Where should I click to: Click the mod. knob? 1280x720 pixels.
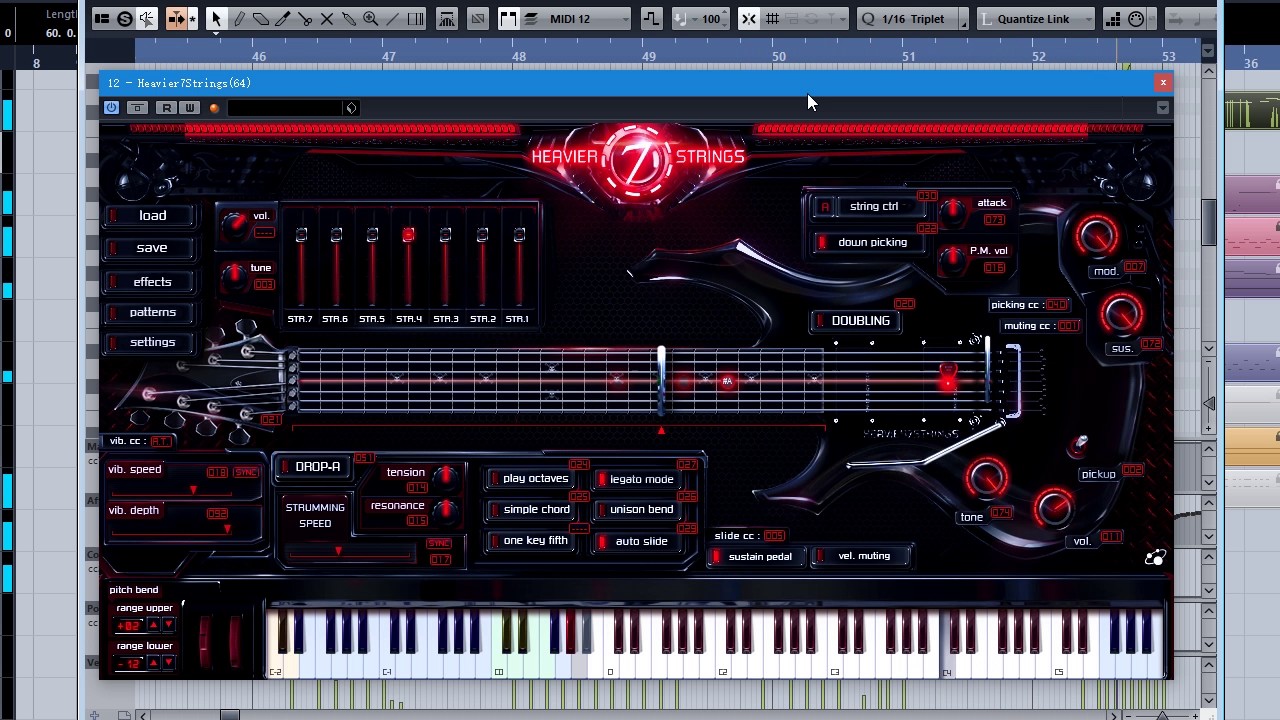(1097, 236)
